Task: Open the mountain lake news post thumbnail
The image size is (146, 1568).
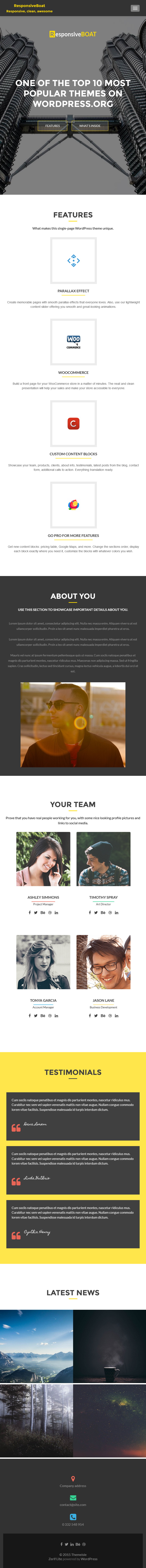Action: click(x=36, y=1347)
